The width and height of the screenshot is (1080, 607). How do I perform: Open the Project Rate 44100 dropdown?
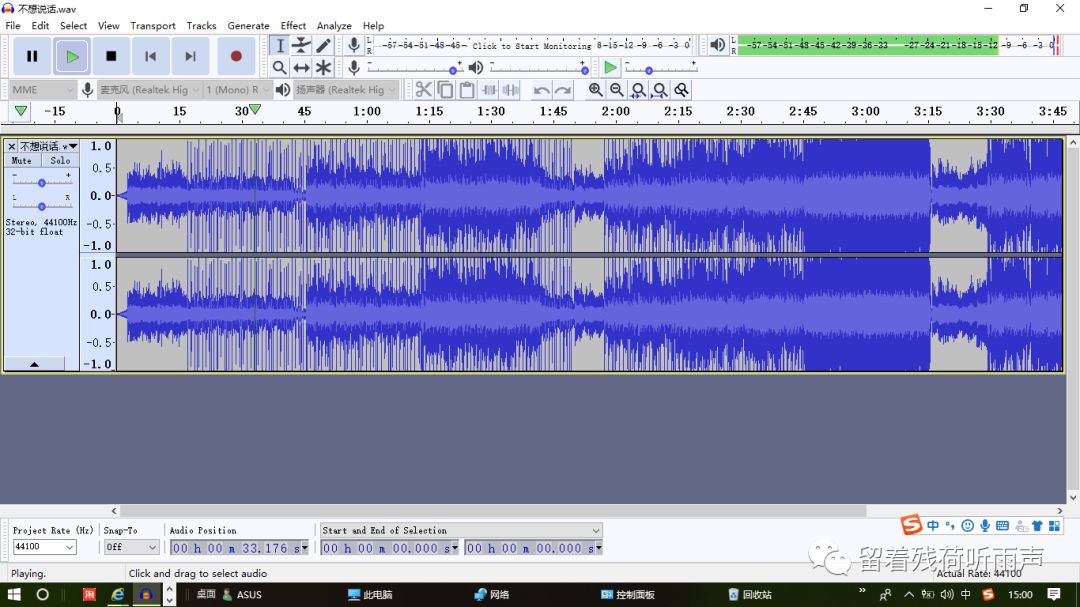(44, 548)
